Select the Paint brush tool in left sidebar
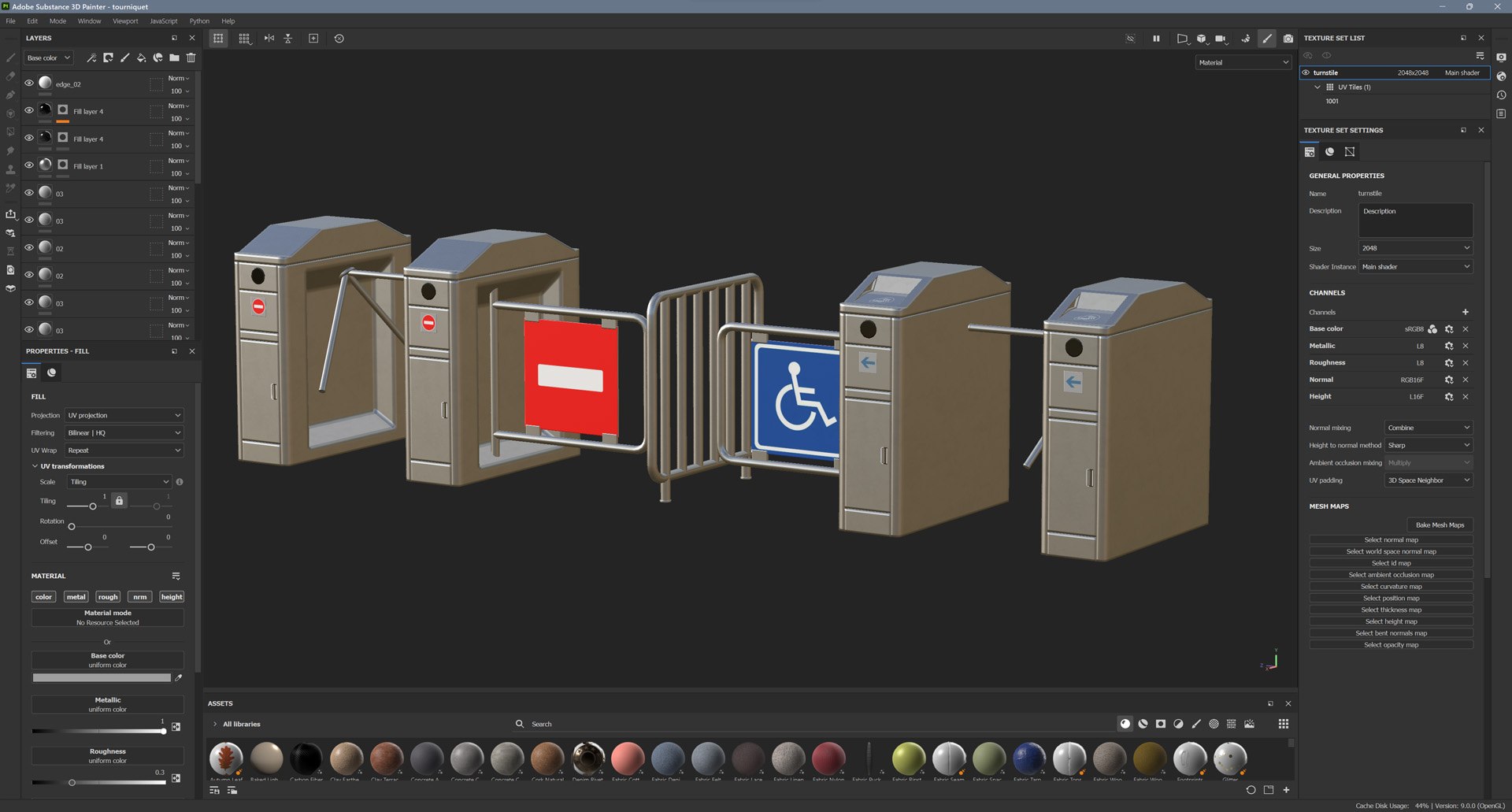Screen dimensions: 1512x812 [x=10, y=57]
